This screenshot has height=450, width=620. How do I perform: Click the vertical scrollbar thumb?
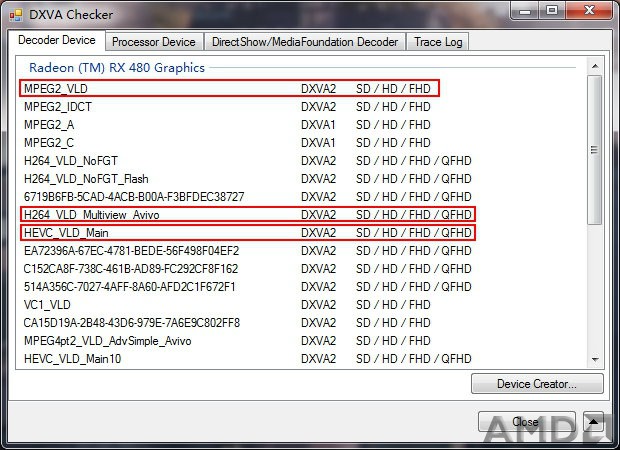594,149
